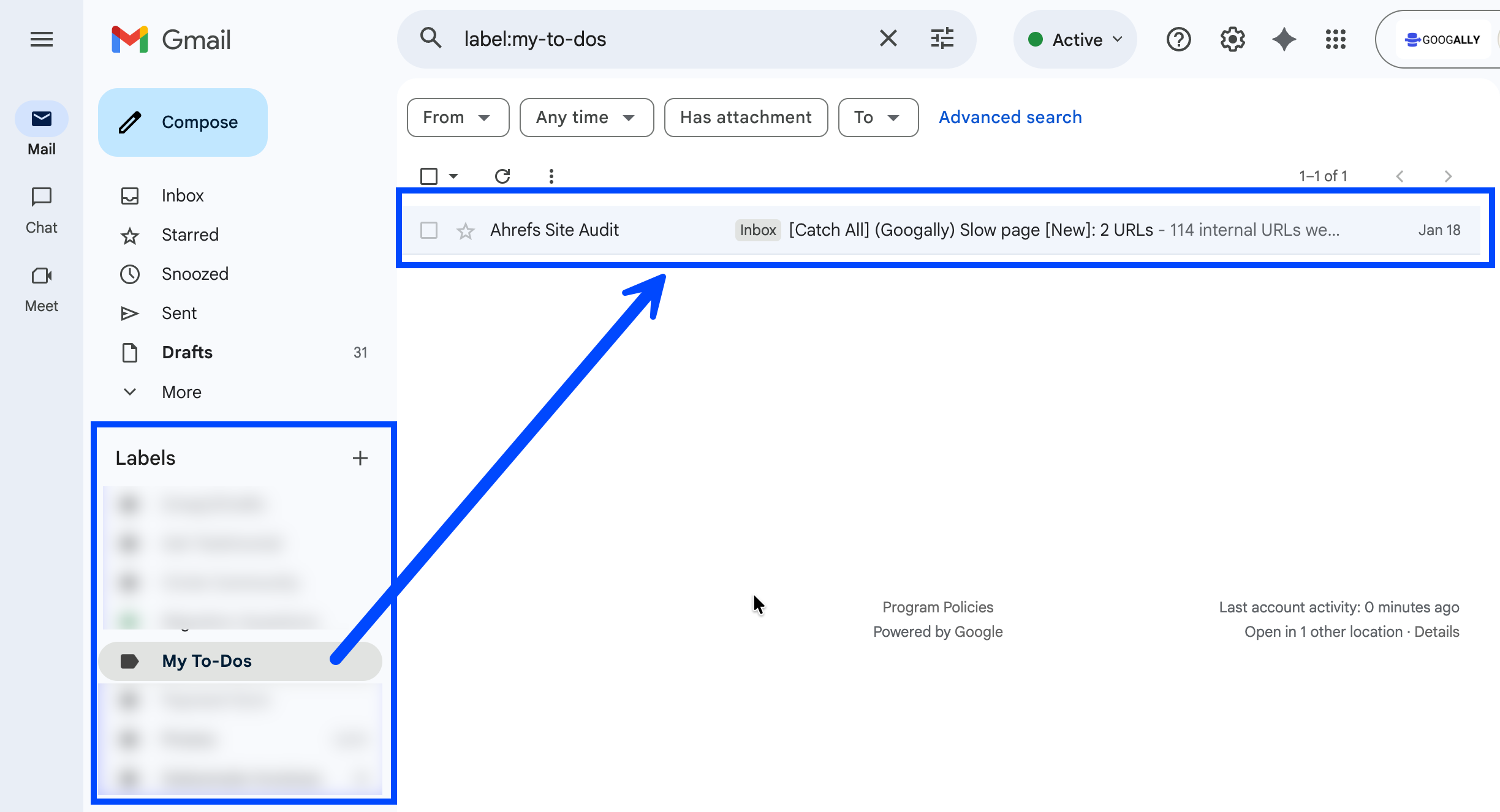1500x812 pixels.
Task: Tick the select-all checkbox
Action: tap(429, 176)
